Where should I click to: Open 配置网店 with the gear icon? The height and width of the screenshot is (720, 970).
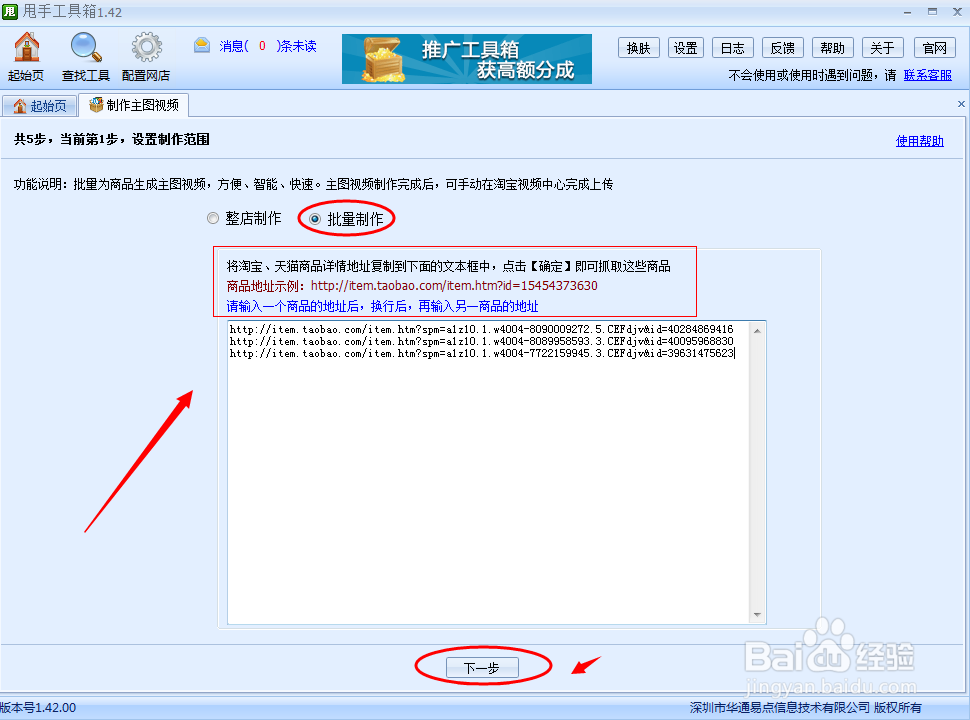point(146,48)
